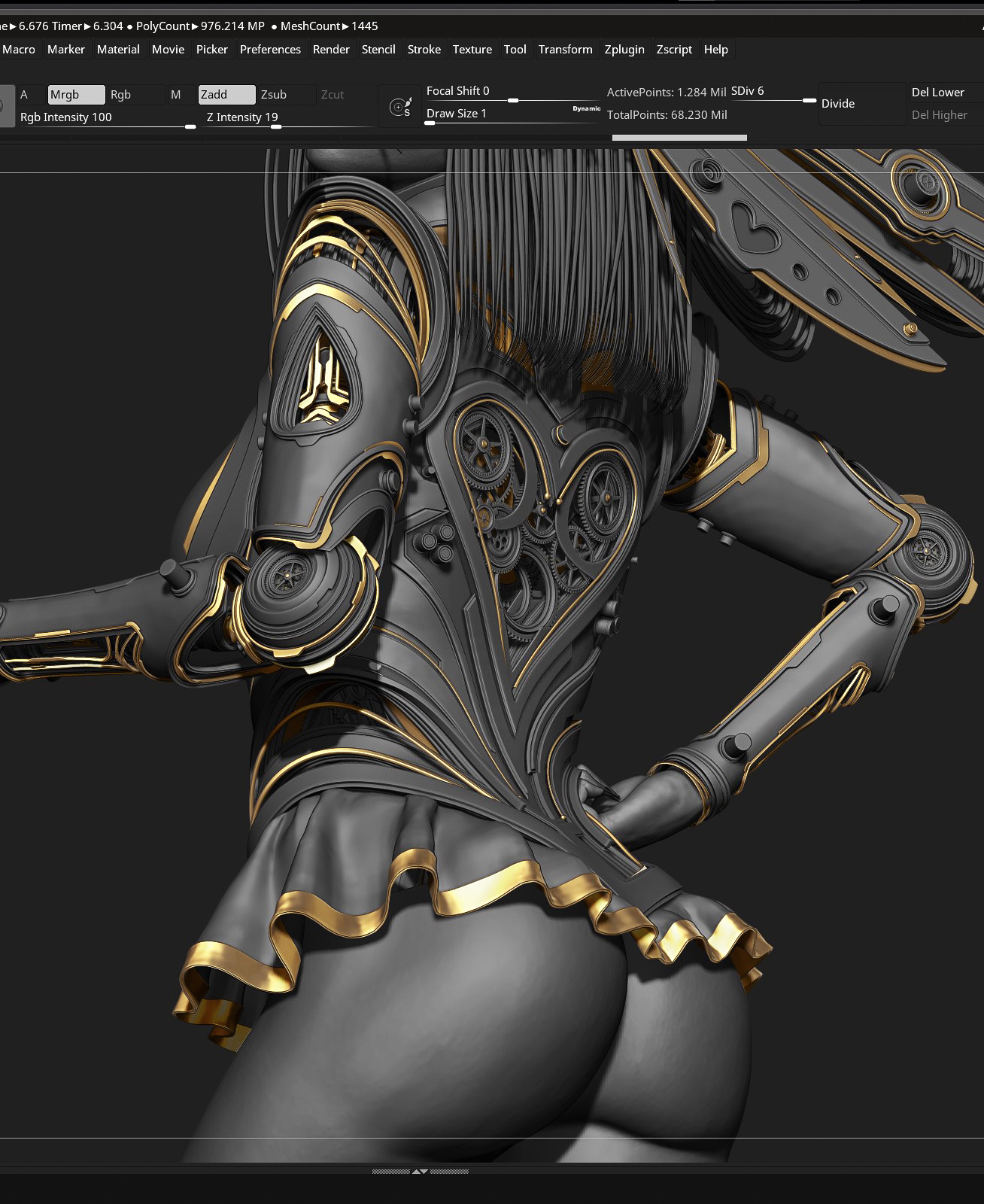
Task: Click the Z Intensity slider
Action: click(x=289, y=118)
